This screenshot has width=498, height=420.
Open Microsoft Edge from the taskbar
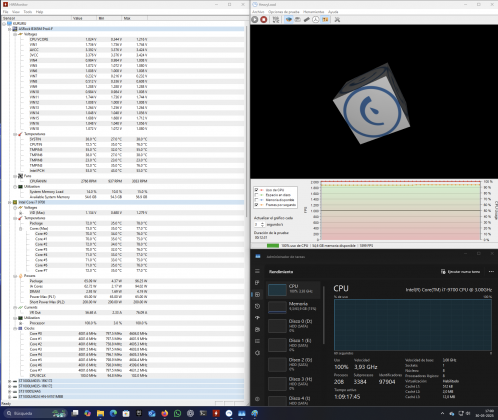pos(113,413)
